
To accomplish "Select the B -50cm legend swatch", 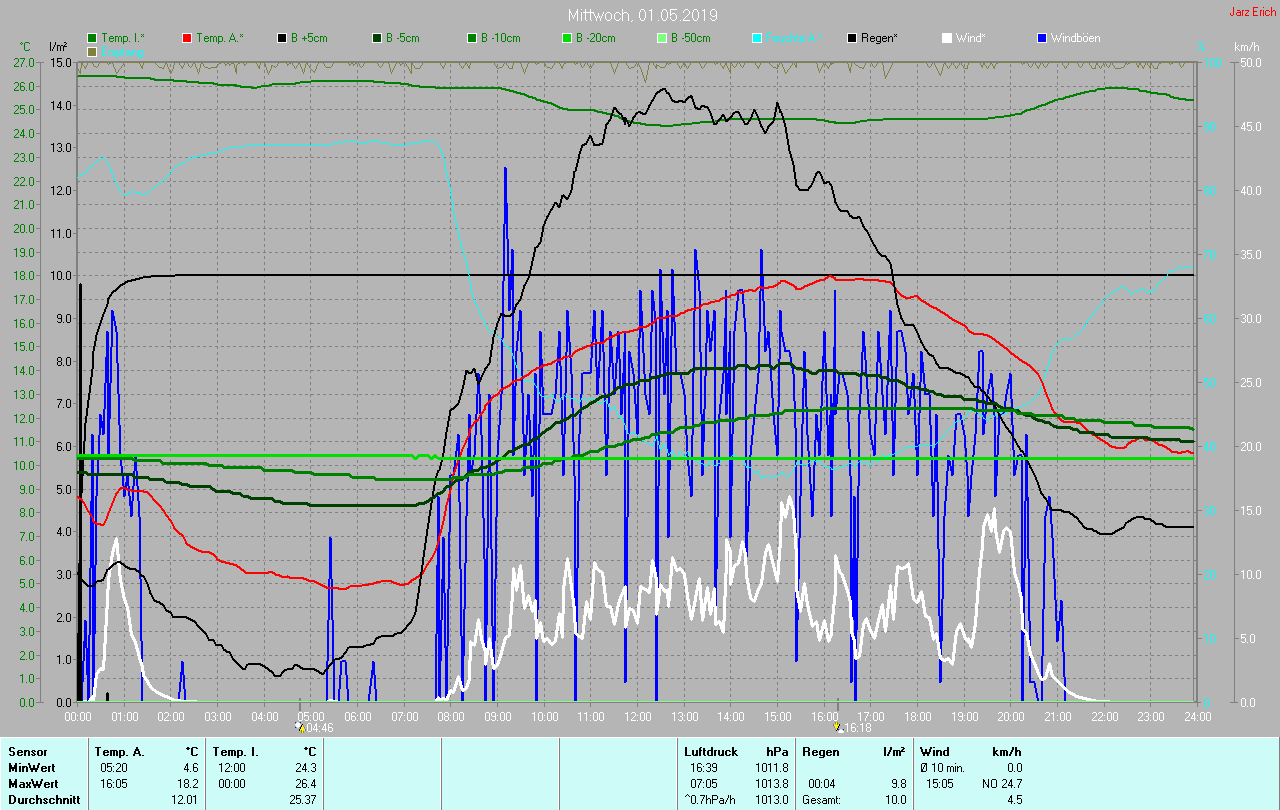I will (x=662, y=38).
